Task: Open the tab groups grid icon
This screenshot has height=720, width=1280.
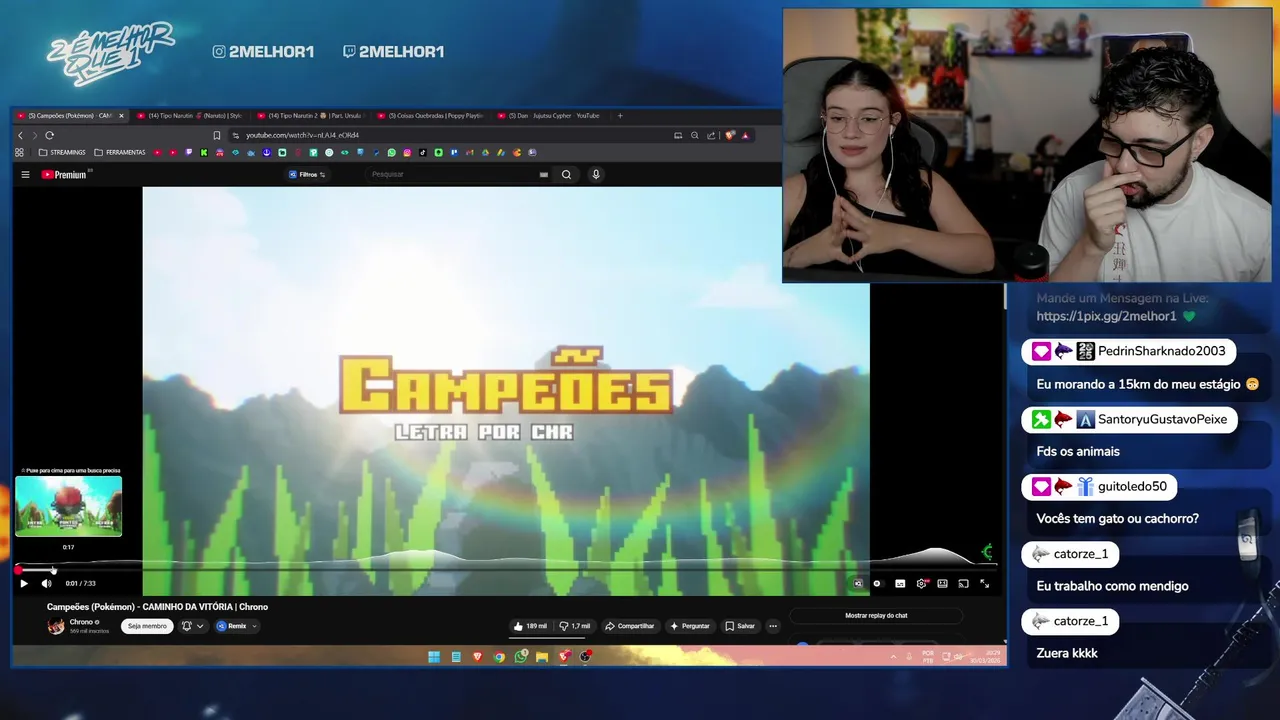Action: (x=19, y=153)
